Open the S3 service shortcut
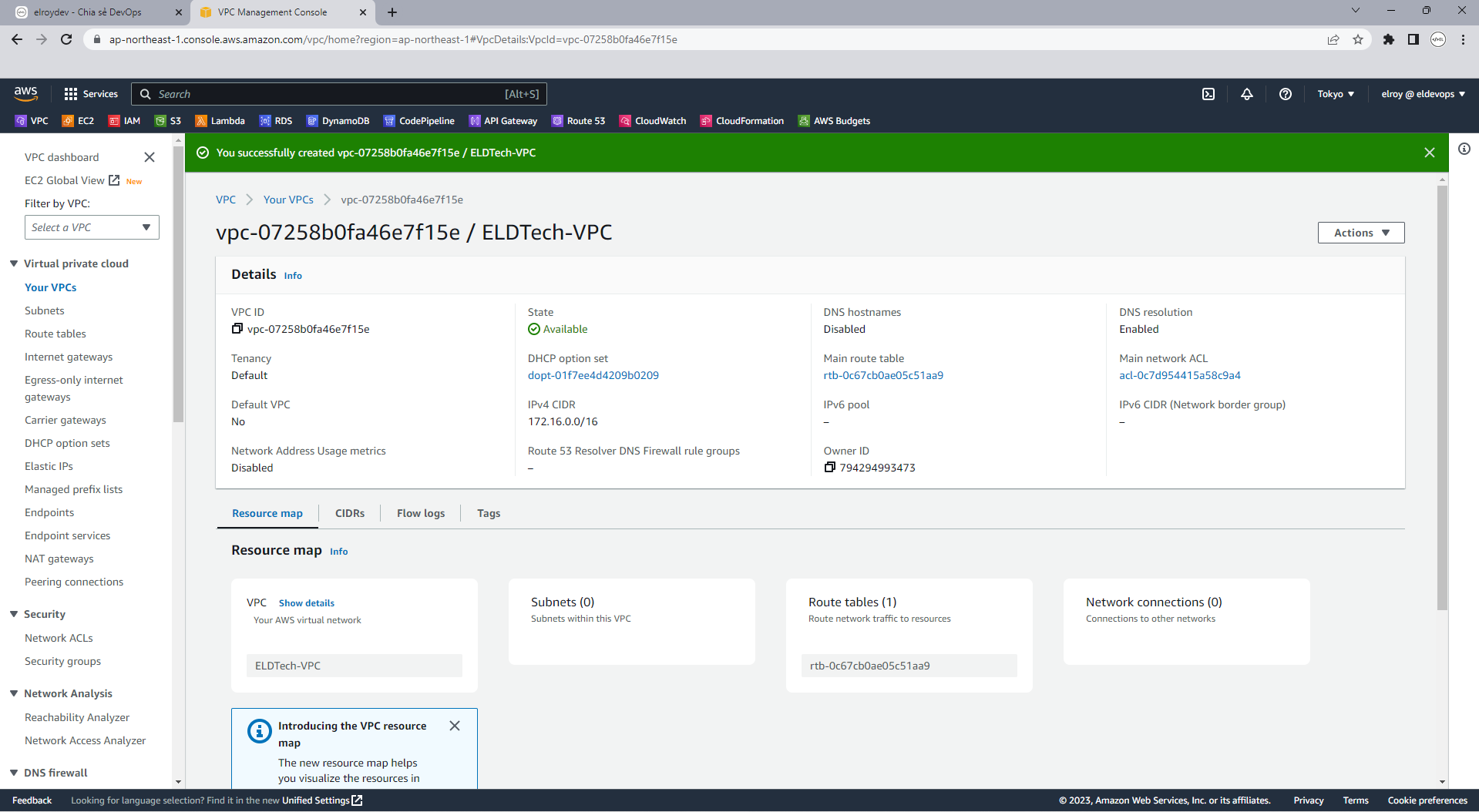This screenshot has height=812, width=1479. click(x=168, y=121)
